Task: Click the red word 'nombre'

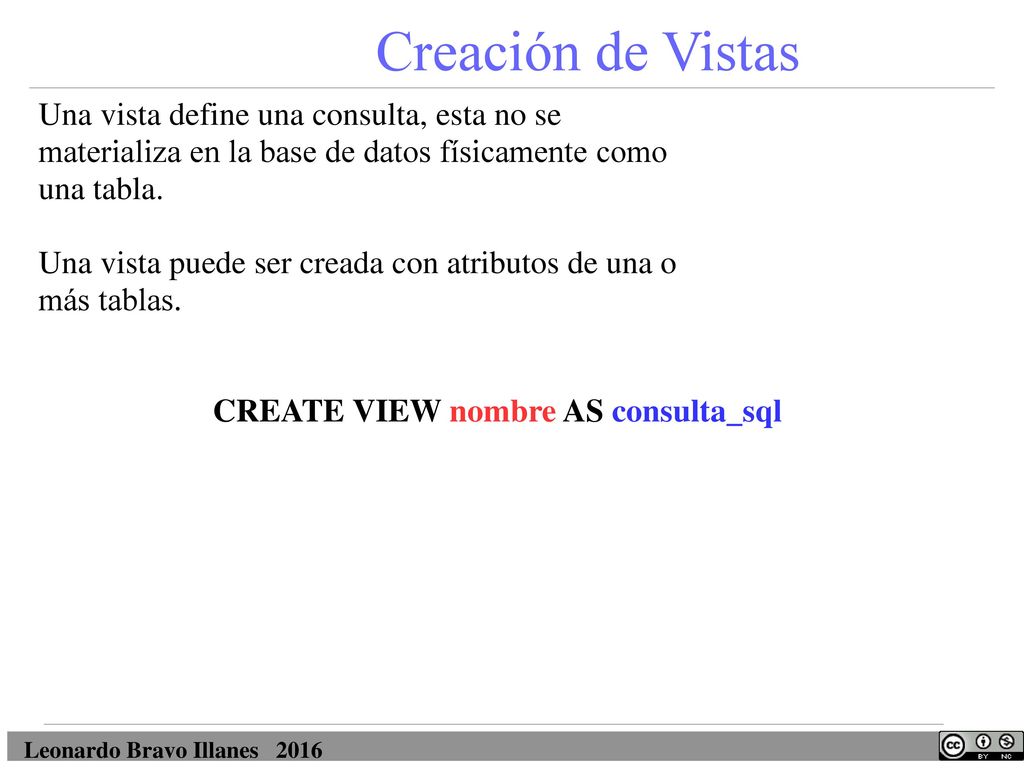Action: click(502, 411)
